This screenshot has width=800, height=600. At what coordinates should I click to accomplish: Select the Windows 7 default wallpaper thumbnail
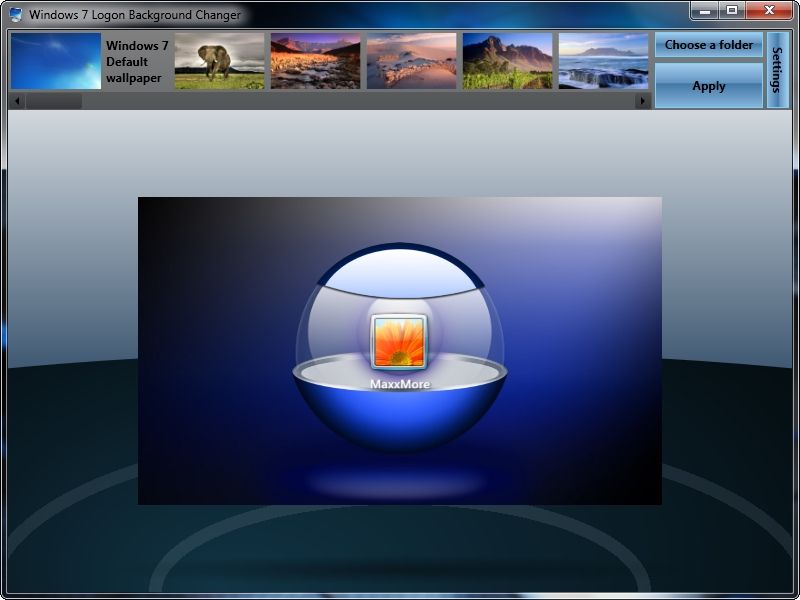pos(56,61)
